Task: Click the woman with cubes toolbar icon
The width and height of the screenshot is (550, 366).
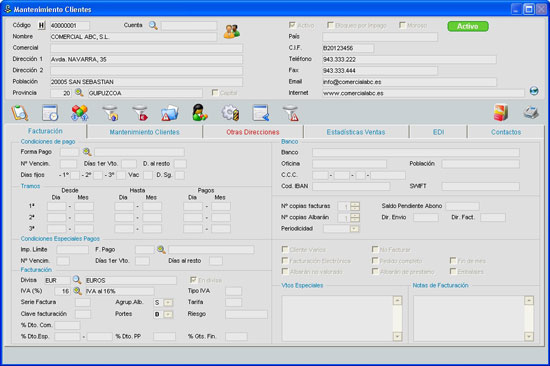Action: point(200,113)
